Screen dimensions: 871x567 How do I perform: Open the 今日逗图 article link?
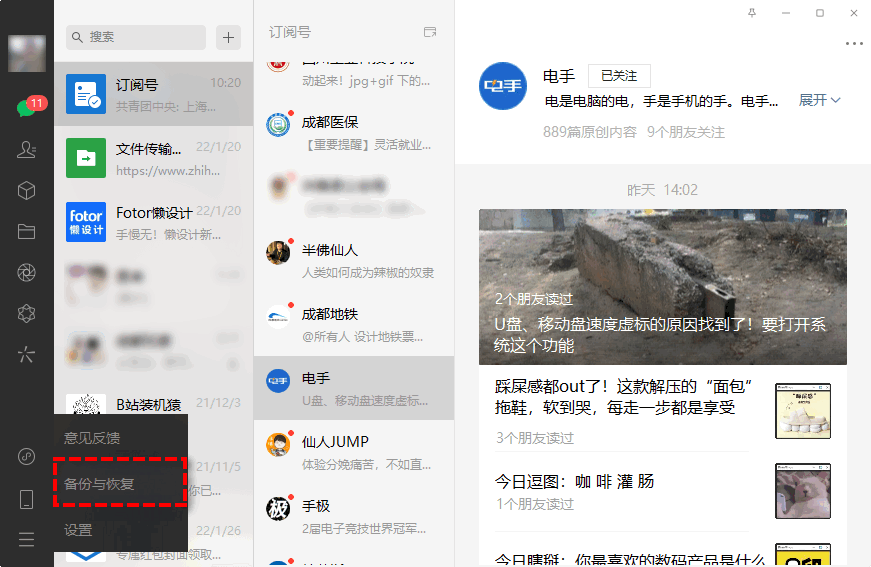coord(575,481)
